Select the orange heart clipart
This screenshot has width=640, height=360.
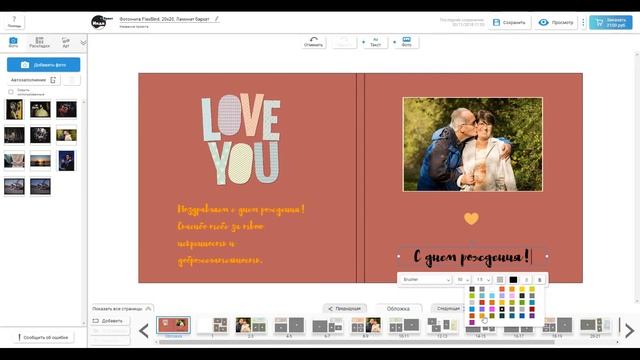pyautogui.click(x=471, y=218)
